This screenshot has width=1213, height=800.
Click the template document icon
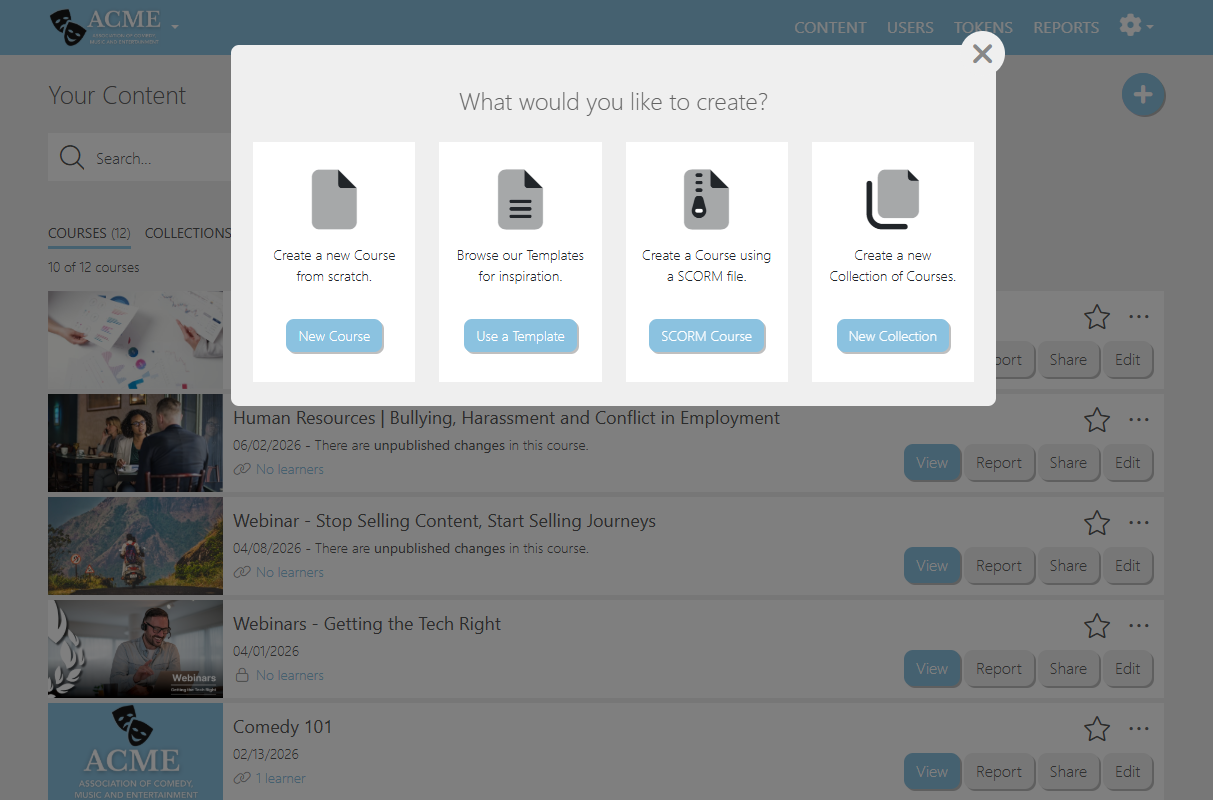[520, 199]
